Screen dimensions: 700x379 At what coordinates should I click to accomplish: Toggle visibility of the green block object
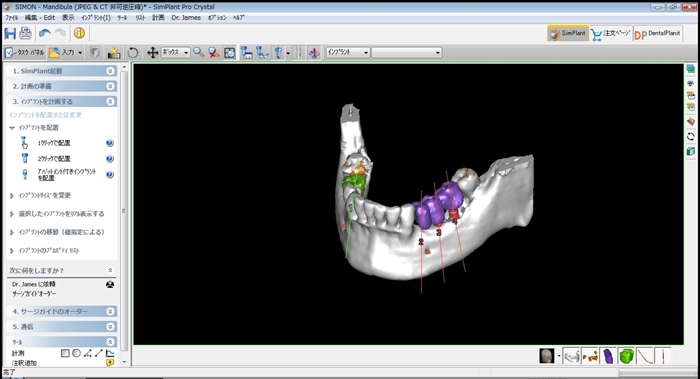[x=627, y=356]
